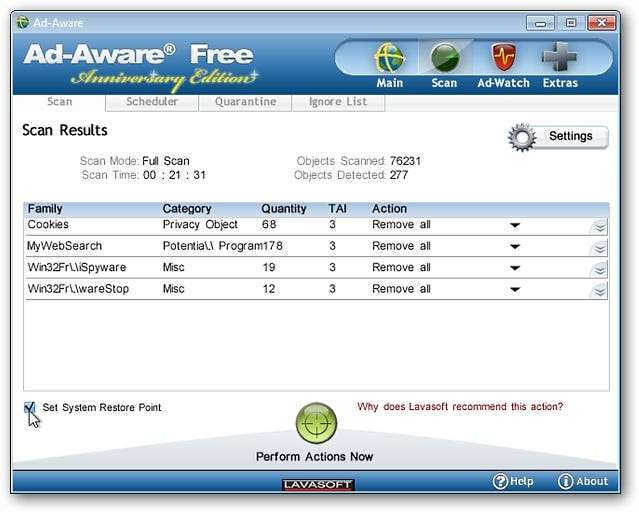This screenshot has height=512, width=639.
Task: Click the Privacy Object category cell
Action: click(x=200, y=225)
